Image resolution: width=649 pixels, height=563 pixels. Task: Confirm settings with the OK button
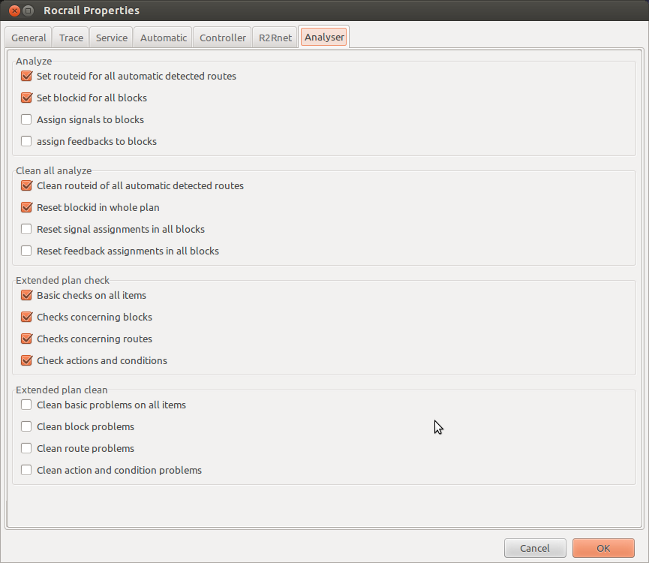tap(603, 548)
